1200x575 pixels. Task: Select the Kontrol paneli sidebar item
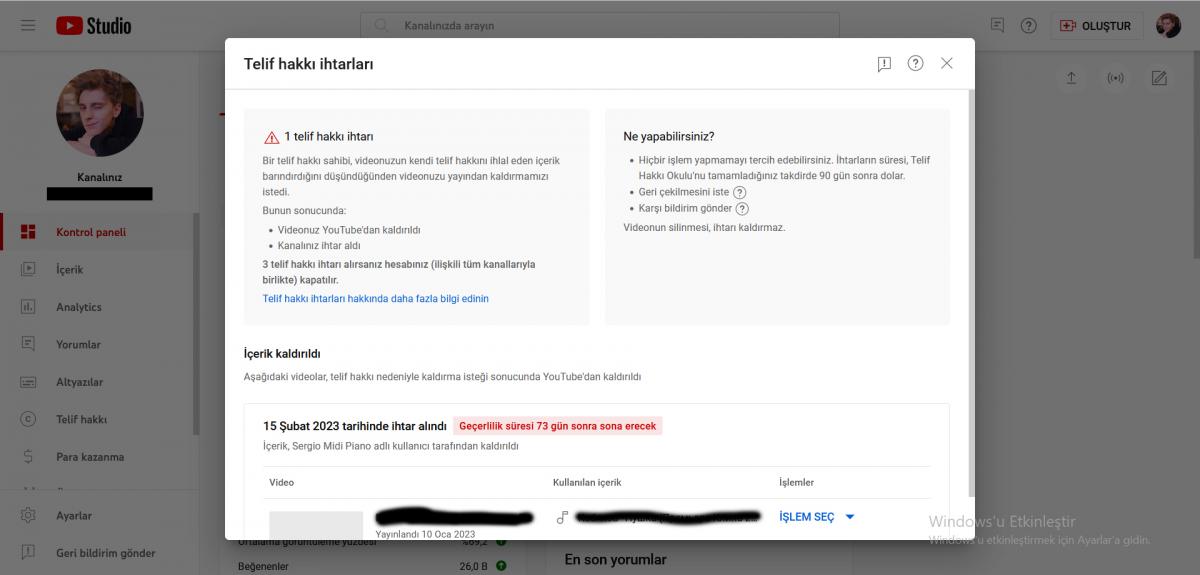pos(97,232)
